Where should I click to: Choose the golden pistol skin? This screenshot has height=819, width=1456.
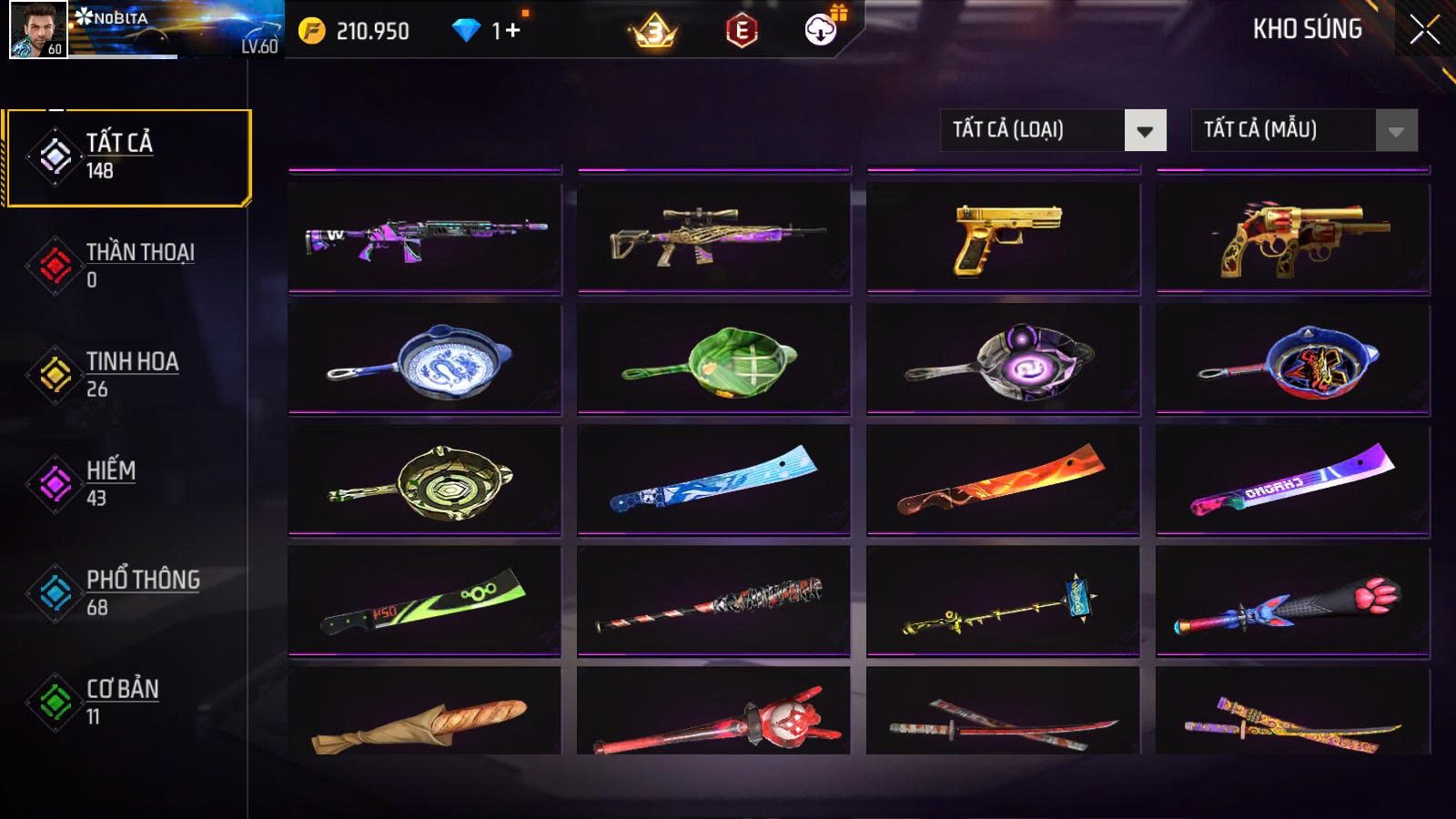[x=1004, y=238]
